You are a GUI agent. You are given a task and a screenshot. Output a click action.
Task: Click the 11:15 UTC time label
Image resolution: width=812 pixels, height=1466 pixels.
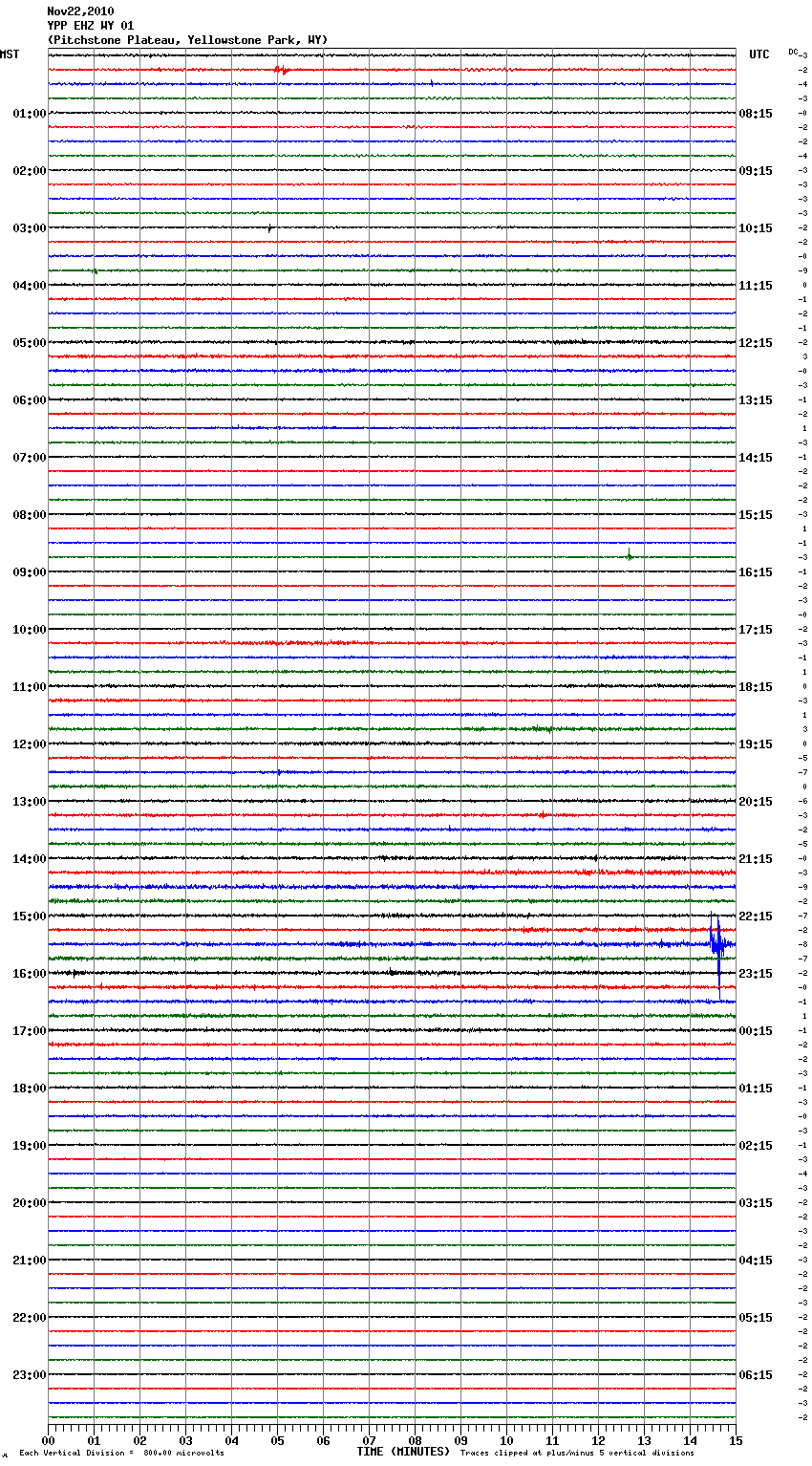pos(756,286)
